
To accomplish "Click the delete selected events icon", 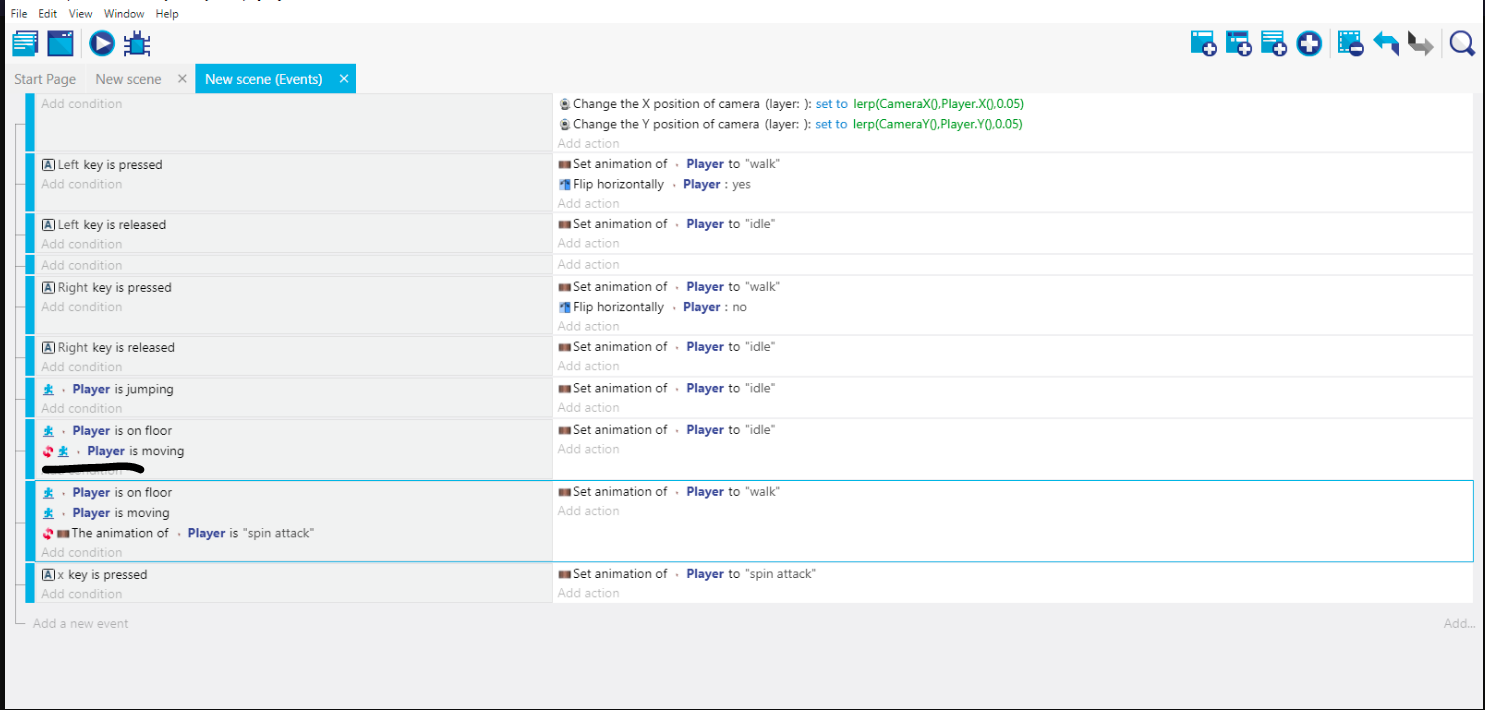I will tap(1350, 44).
